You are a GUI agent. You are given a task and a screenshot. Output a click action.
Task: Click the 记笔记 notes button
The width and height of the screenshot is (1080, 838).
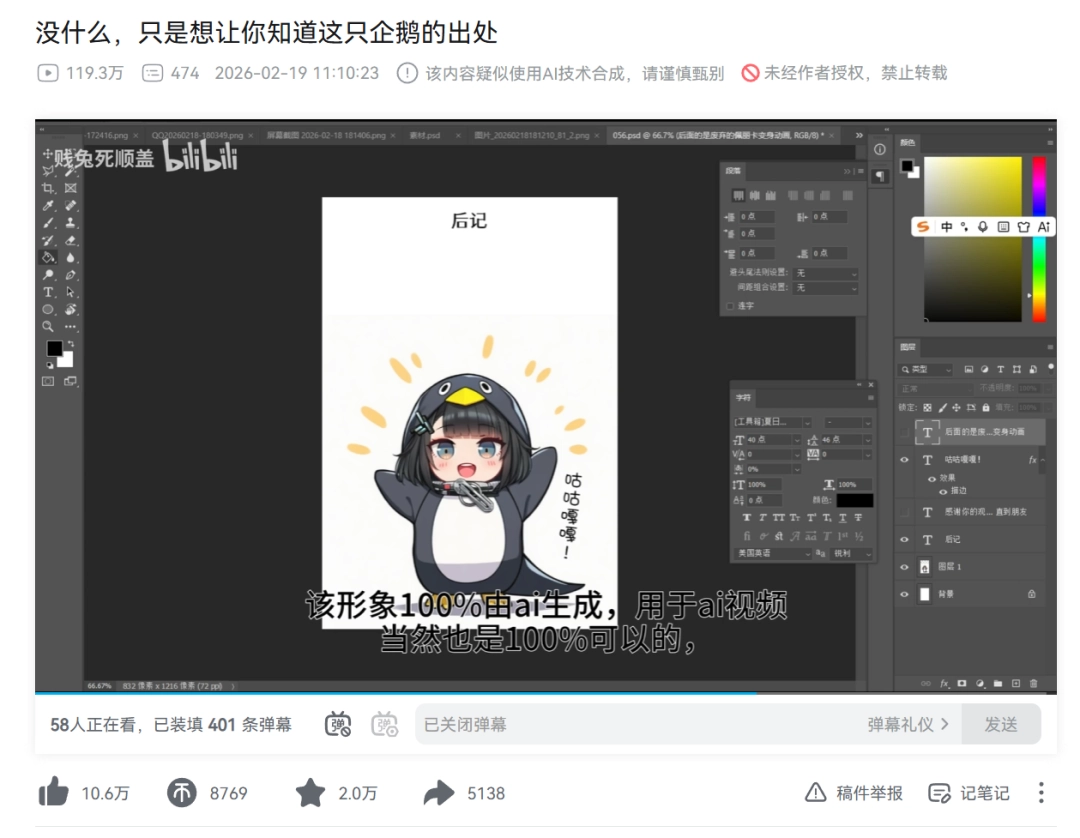pyautogui.click(x=969, y=793)
